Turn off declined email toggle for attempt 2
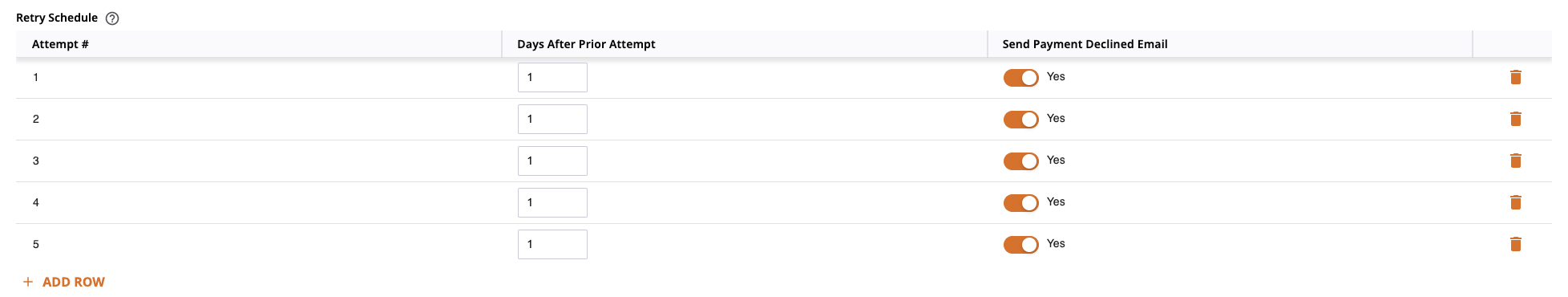The height and width of the screenshot is (297, 1568). tap(1020, 119)
